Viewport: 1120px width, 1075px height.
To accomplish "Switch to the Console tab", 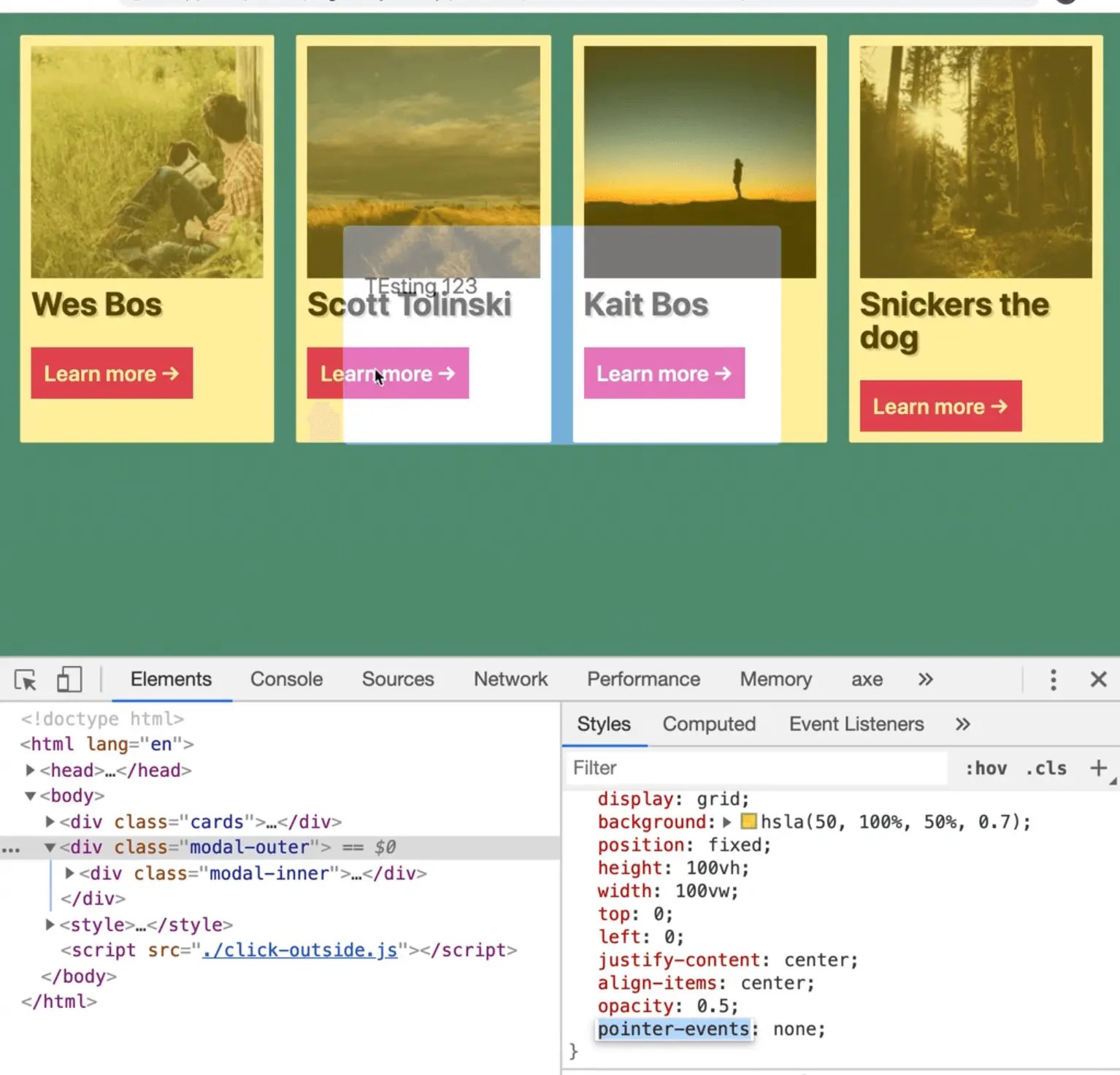I will (286, 680).
